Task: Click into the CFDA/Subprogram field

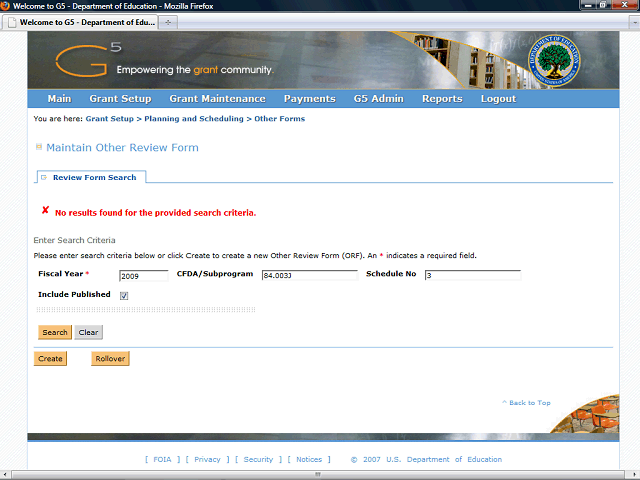Action: coord(309,275)
